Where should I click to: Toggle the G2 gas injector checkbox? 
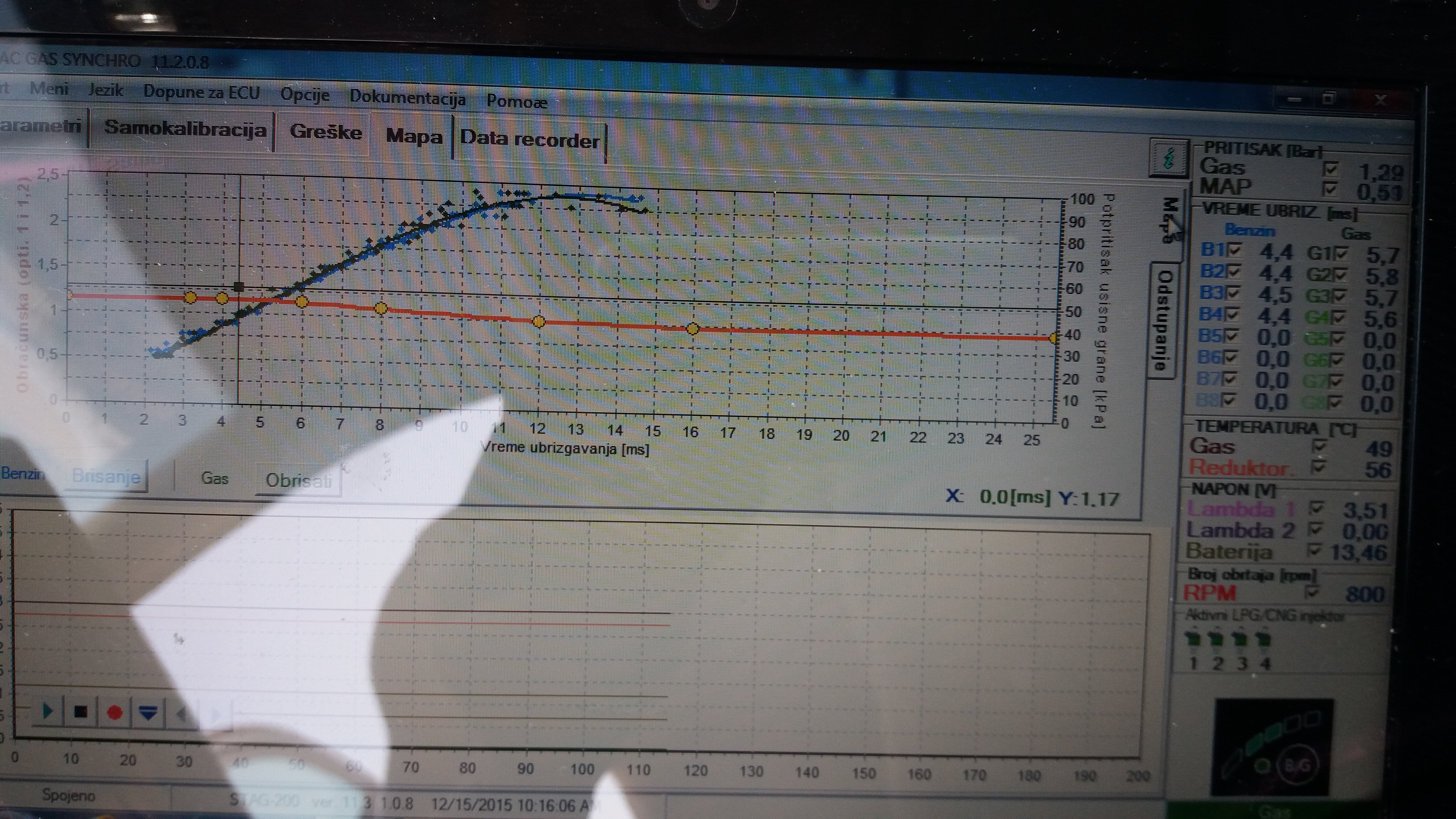pos(1340,275)
